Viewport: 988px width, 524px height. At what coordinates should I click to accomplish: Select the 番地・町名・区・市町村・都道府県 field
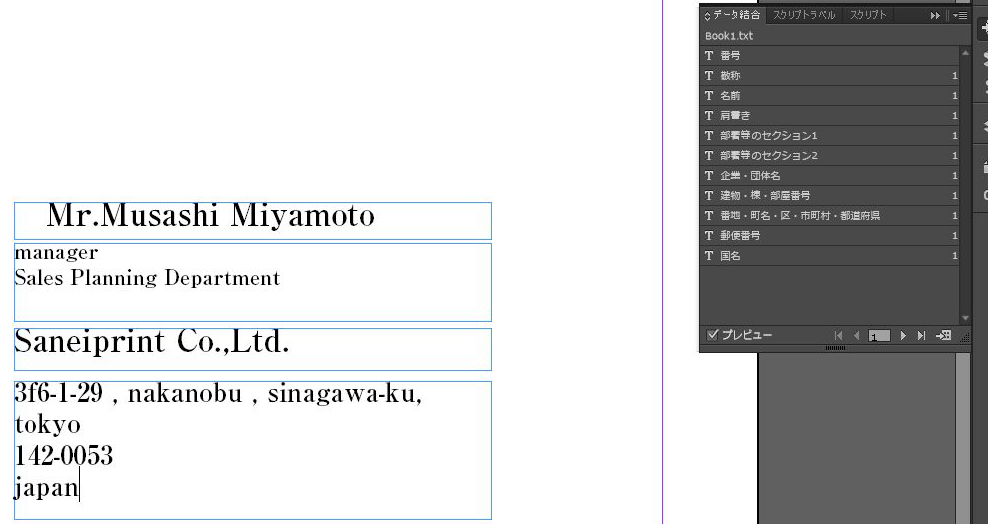coord(830,215)
